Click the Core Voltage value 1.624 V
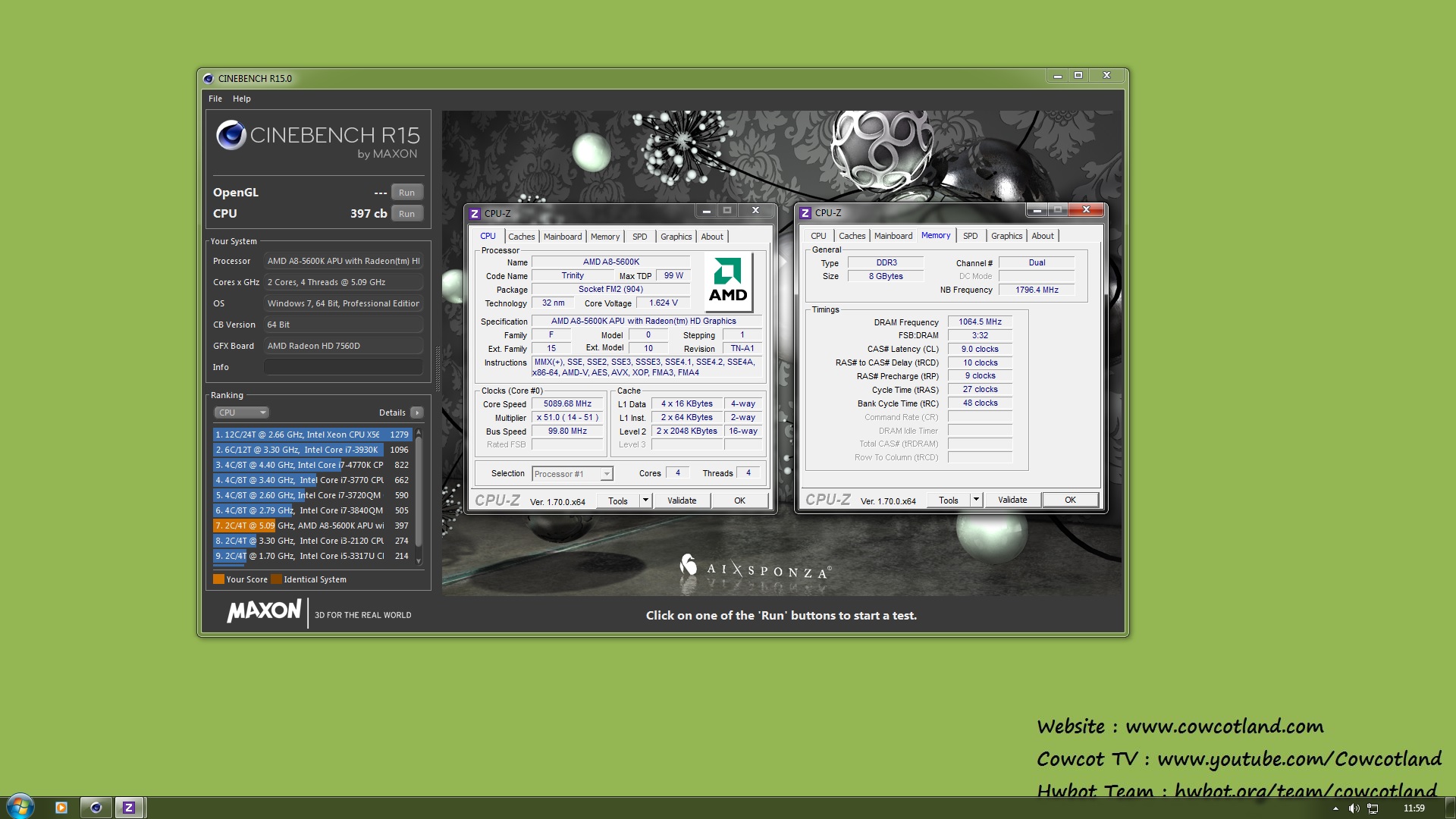 664,303
